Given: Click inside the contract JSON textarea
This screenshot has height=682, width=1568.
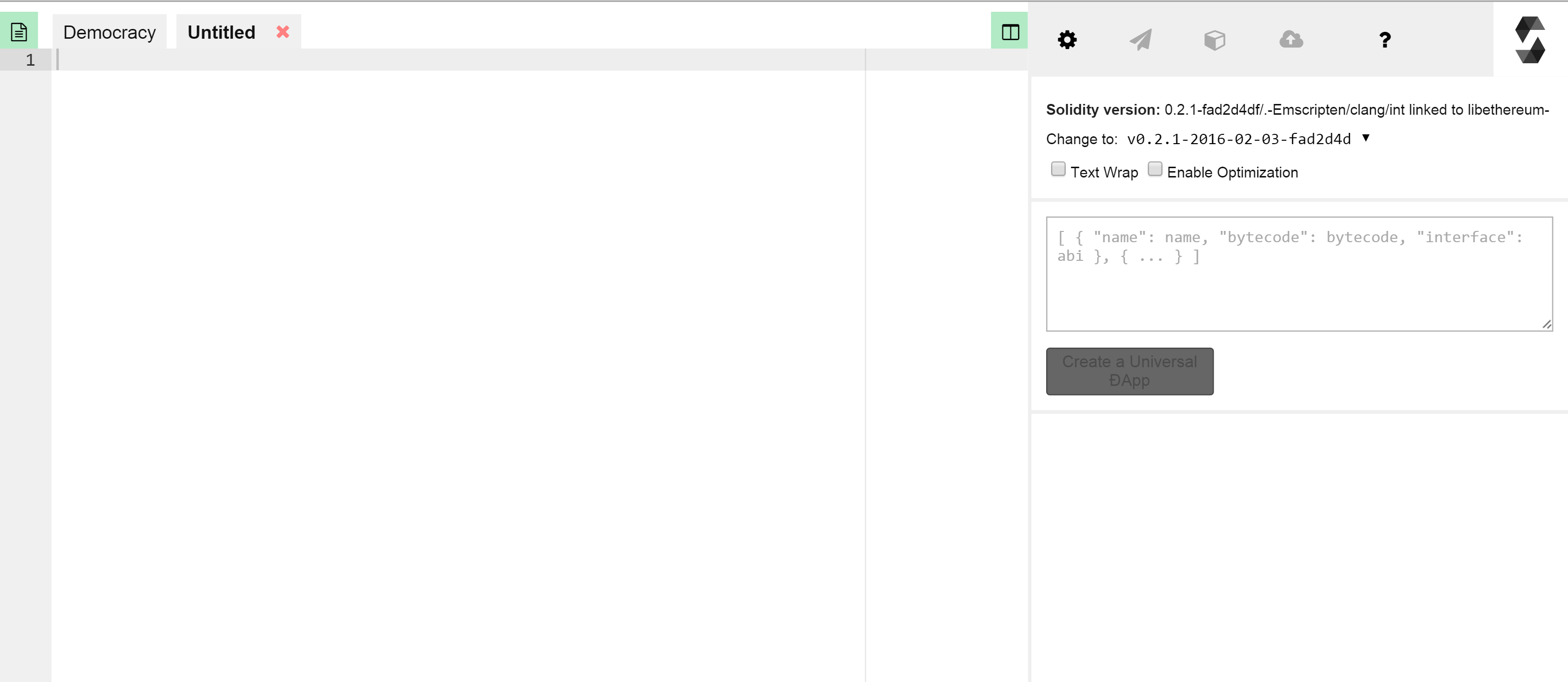Looking at the screenshot, I should point(1298,286).
